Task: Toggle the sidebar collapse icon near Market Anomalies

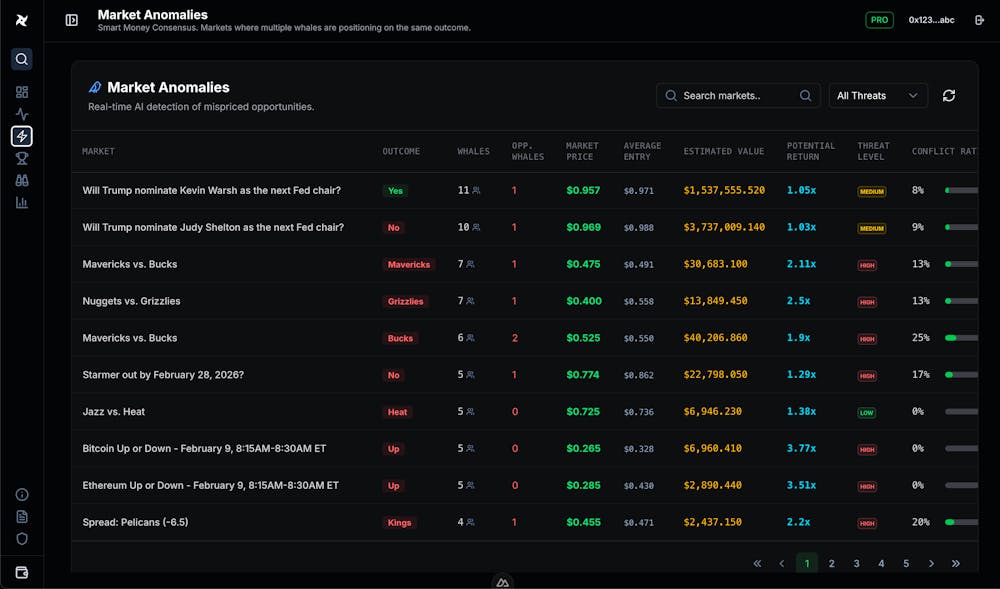Action: (x=70, y=19)
